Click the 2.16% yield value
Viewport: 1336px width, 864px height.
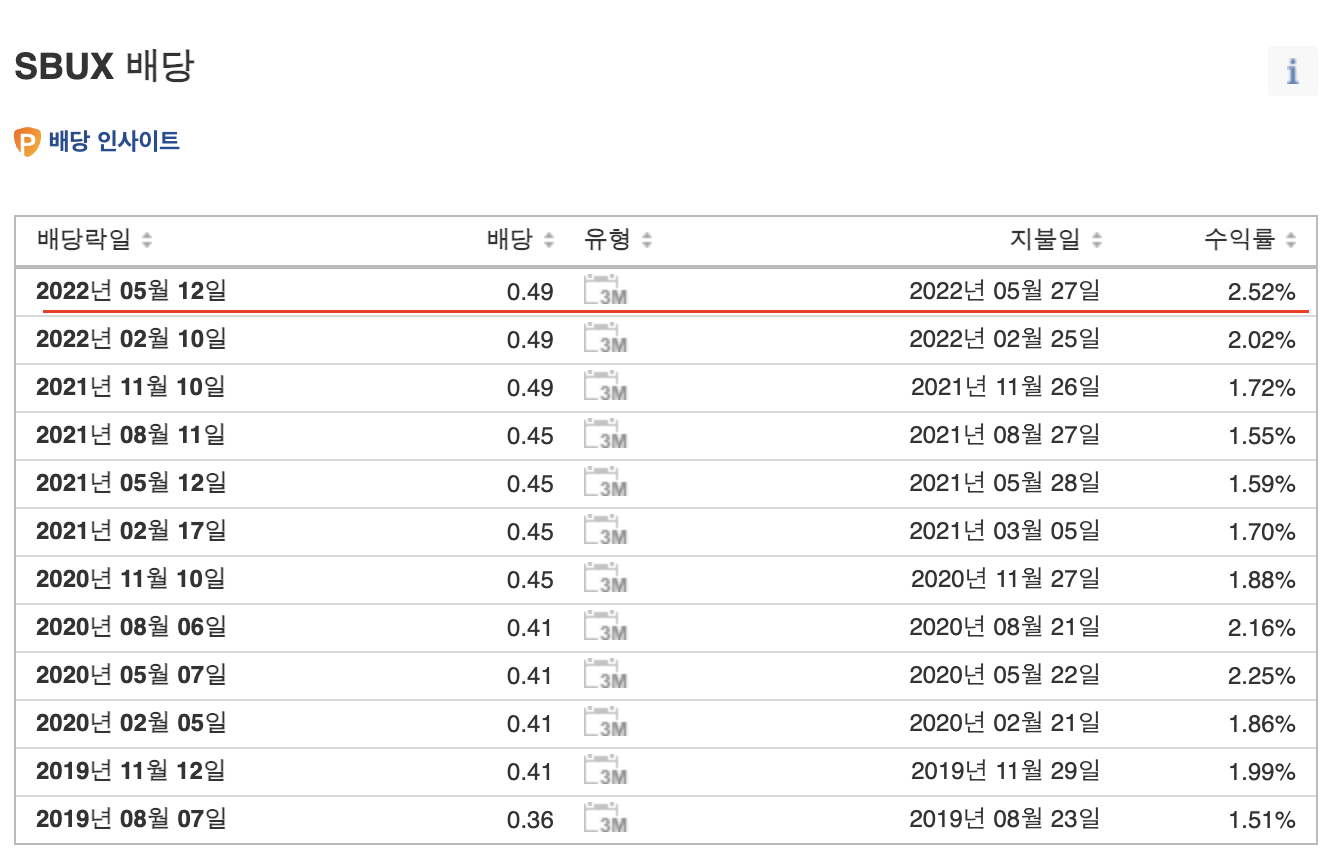[1262, 628]
